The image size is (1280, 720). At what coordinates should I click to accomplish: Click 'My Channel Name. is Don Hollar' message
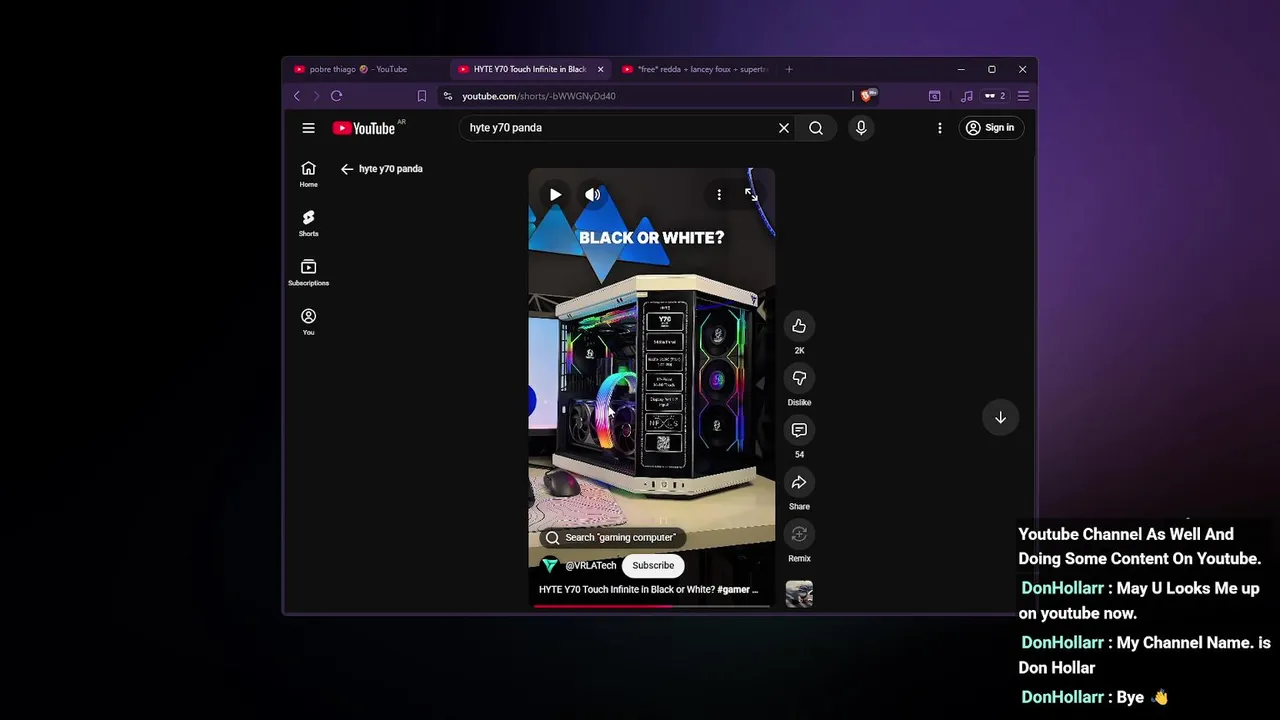click(1145, 655)
